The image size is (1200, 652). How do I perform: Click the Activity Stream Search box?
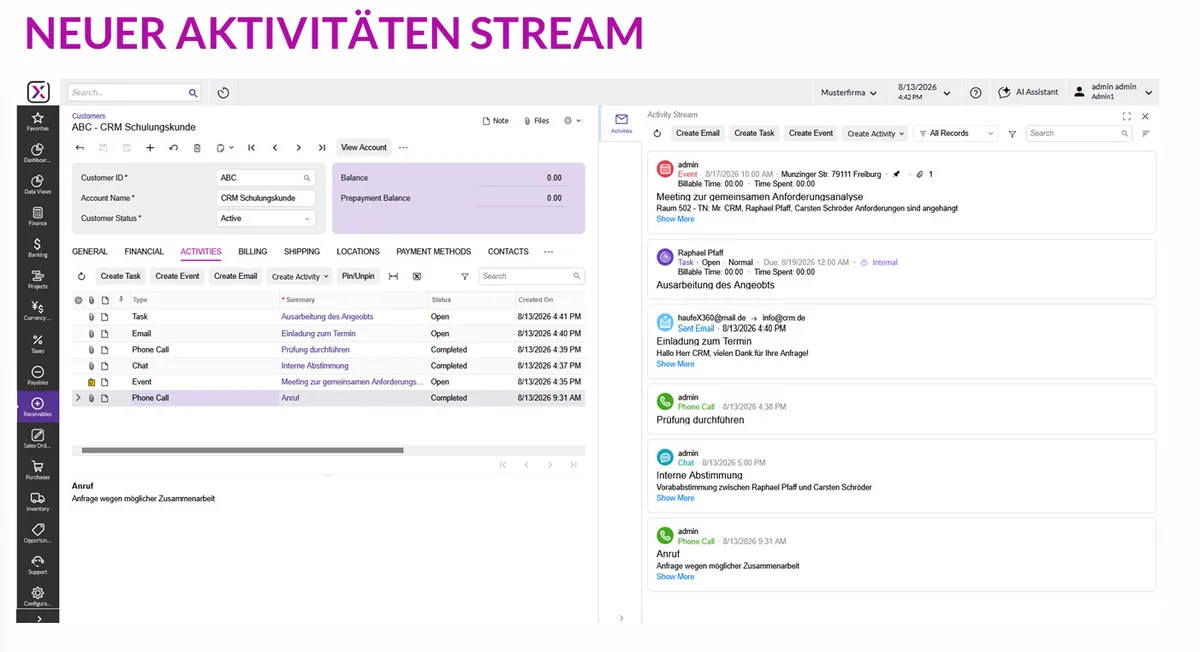click(1079, 133)
